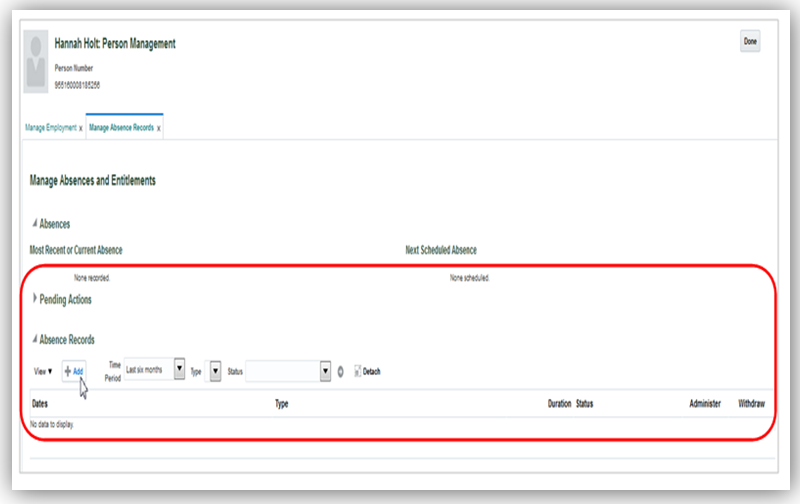Click Hannah Holt's profile photo placeholder

[x=36, y=62]
